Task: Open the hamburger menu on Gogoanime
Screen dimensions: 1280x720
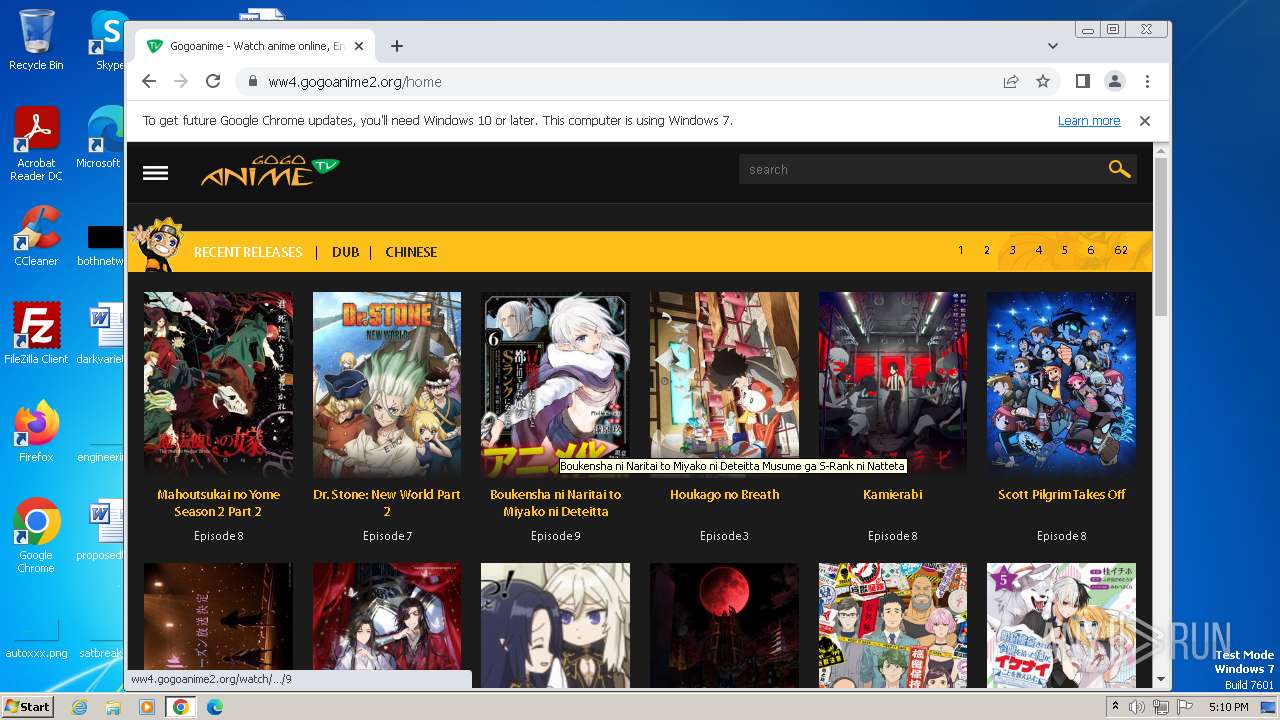Action: (155, 173)
